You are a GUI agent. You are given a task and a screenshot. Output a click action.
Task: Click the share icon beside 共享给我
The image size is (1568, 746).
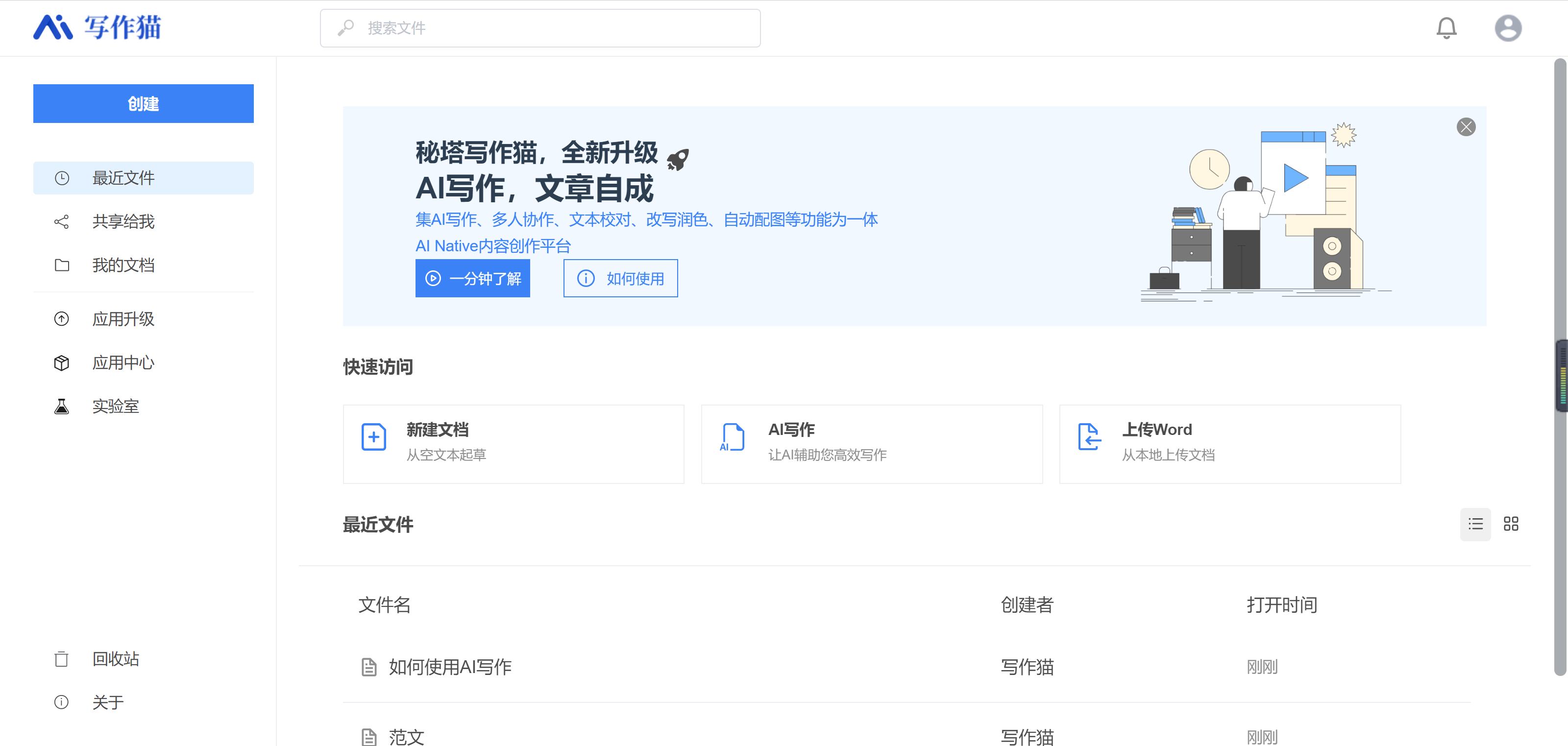61,221
